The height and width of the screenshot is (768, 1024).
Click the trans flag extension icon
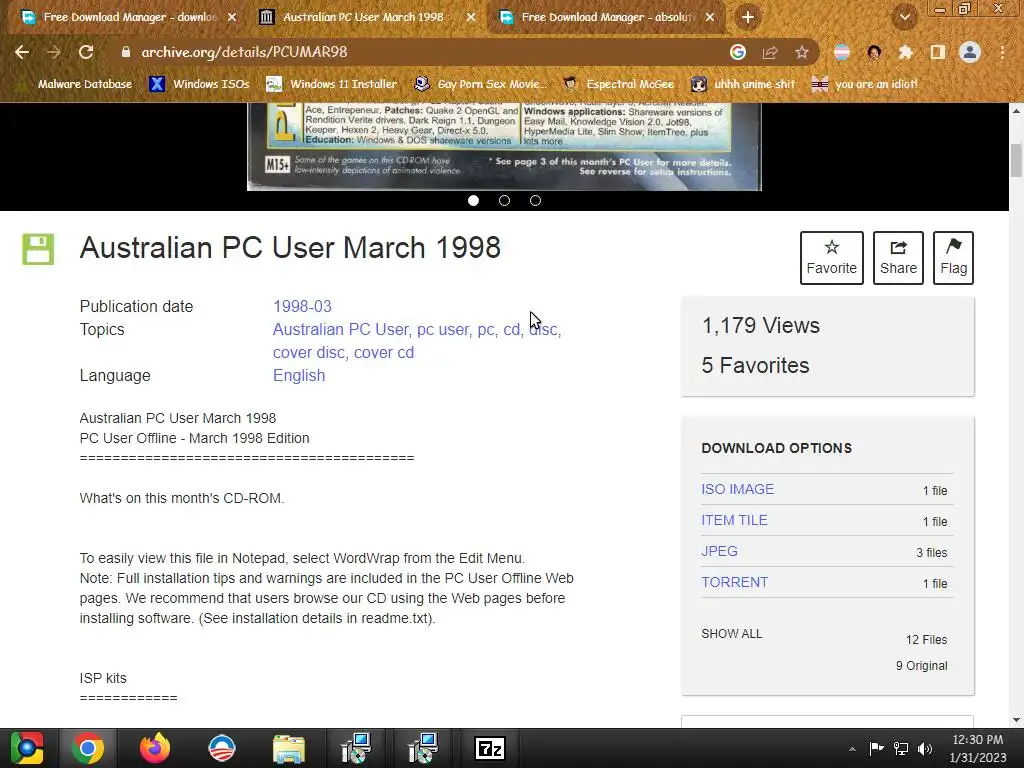[x=842, y=52]
